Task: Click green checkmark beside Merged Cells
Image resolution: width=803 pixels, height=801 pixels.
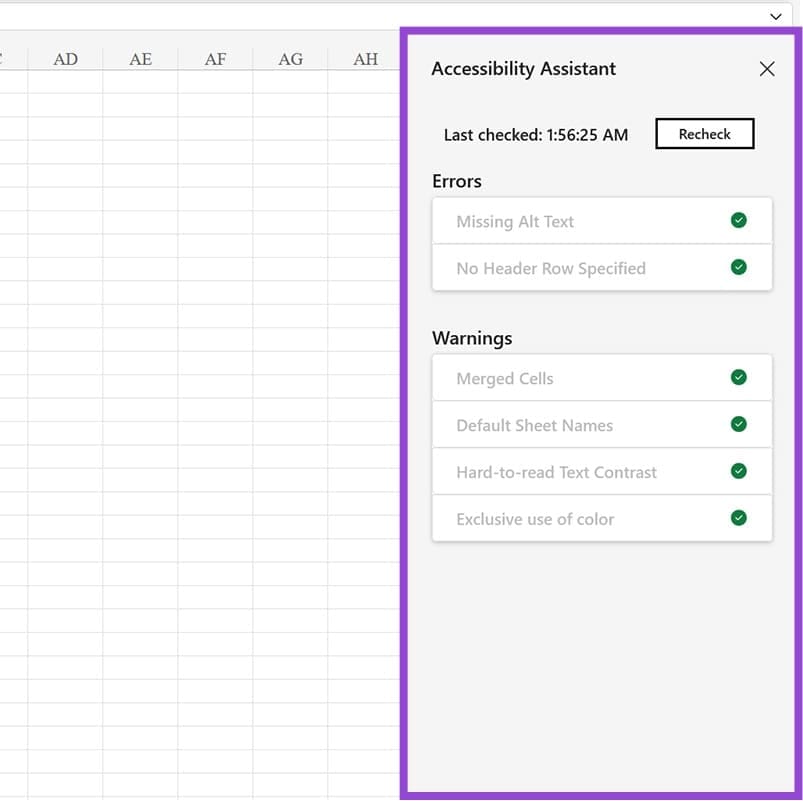Action: click(x=738, y=377)
